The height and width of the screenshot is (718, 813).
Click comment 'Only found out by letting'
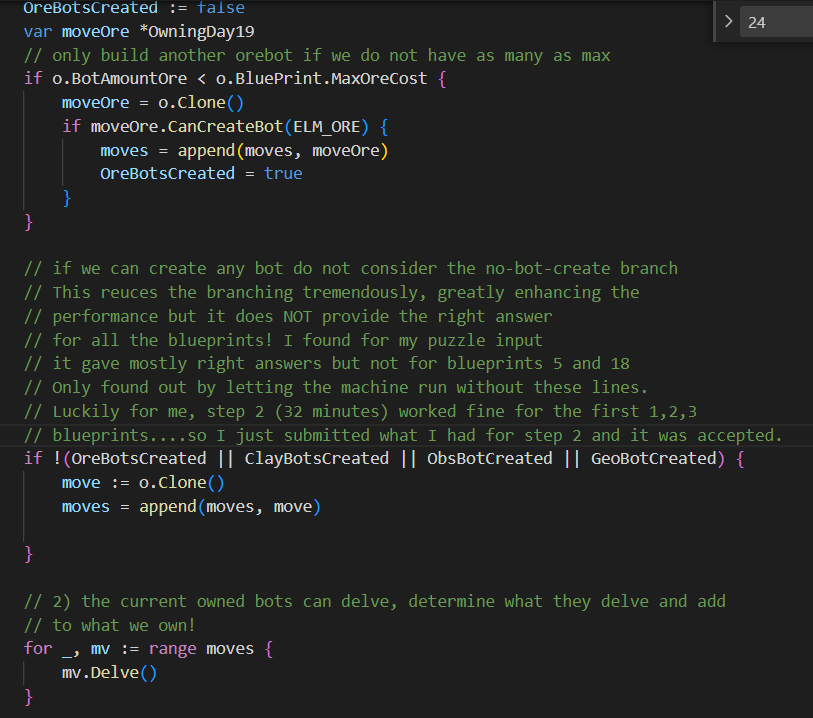pyautogui.click(x=335, y=387)
